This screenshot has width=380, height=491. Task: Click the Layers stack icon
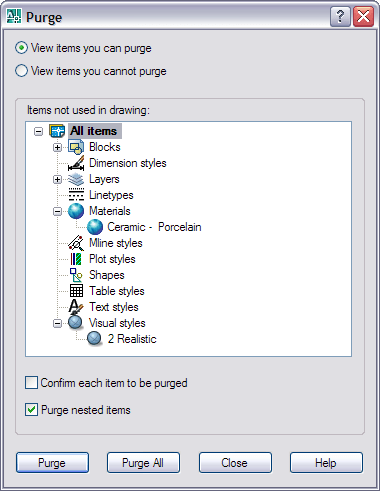point(76,179)
